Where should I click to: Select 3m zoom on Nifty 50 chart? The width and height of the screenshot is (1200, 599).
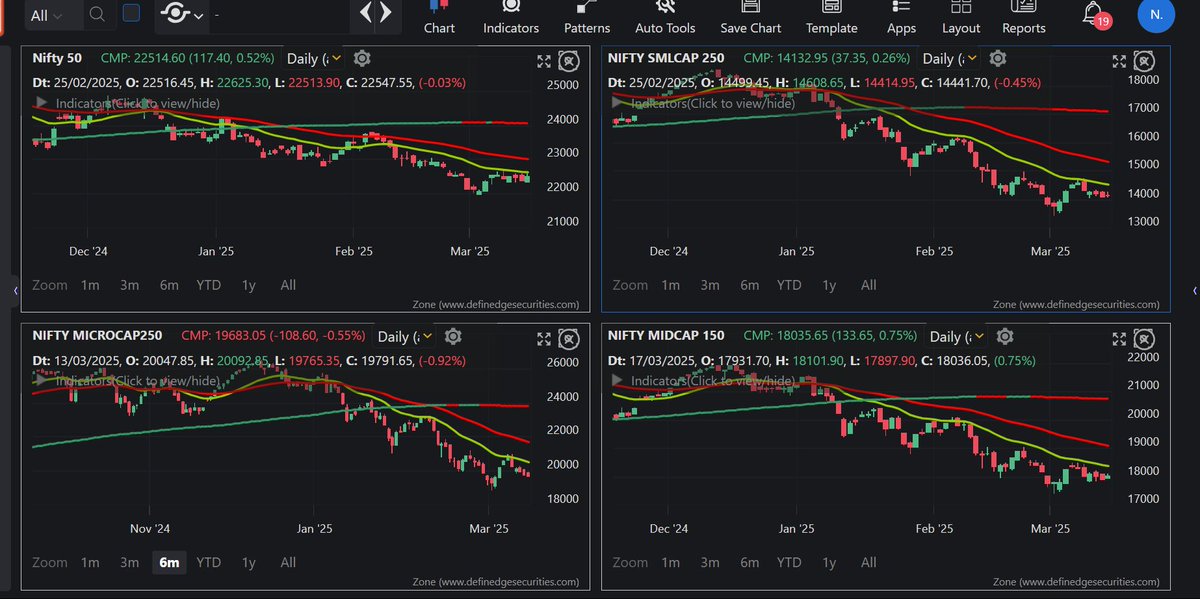129,285
